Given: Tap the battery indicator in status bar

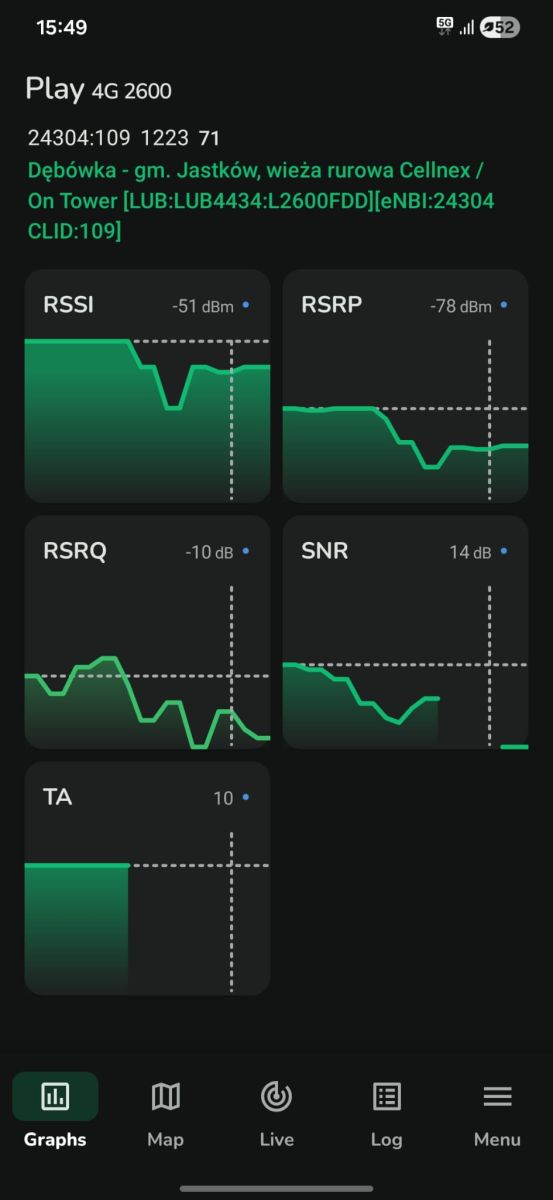Looking at the screenshot, I should [499, 28].
